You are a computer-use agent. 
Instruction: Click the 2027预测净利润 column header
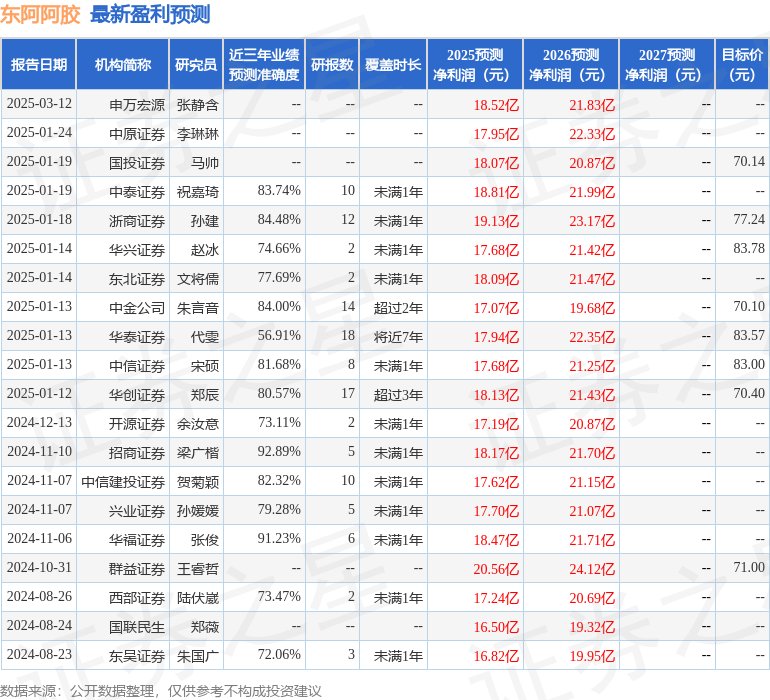pos(667,64)
